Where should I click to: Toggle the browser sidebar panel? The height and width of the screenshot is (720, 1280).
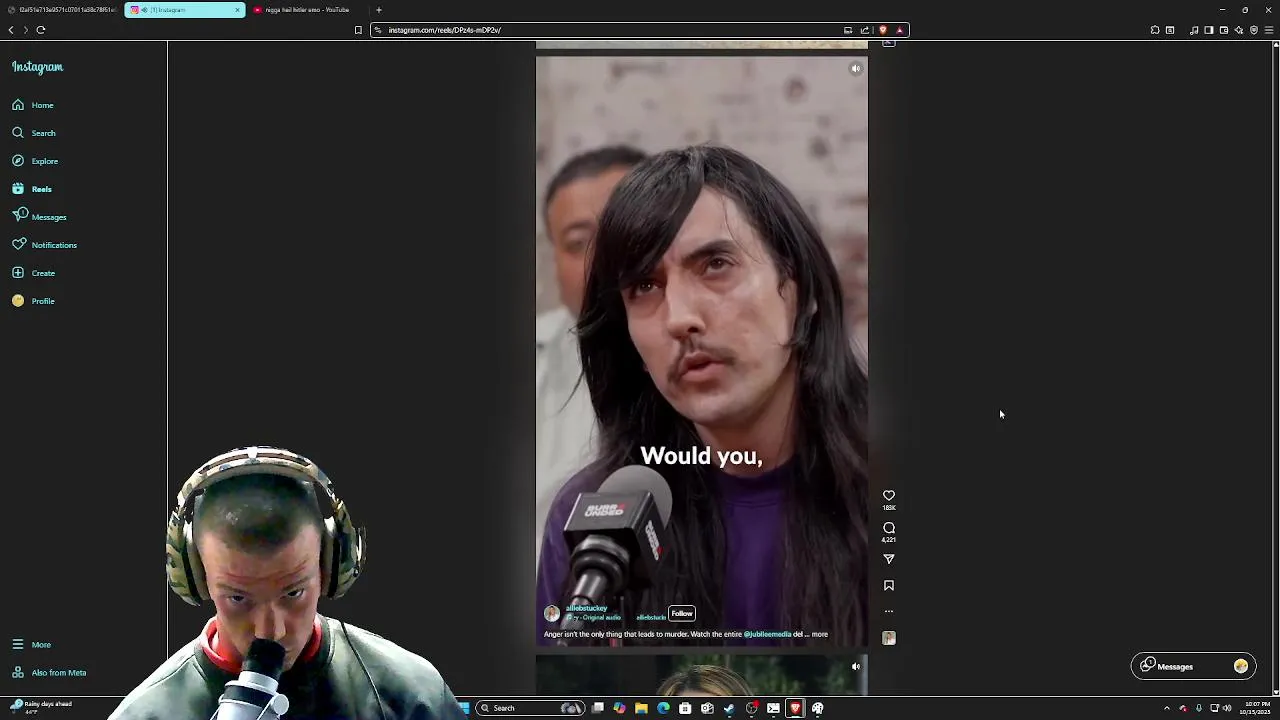pyautogui.click(x=1209, y=30)
